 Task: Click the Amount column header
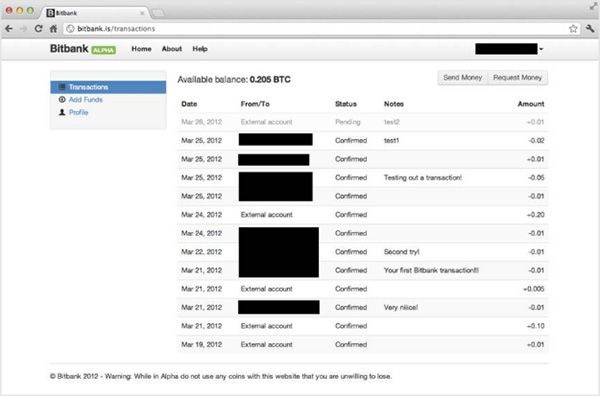point(531,104)
